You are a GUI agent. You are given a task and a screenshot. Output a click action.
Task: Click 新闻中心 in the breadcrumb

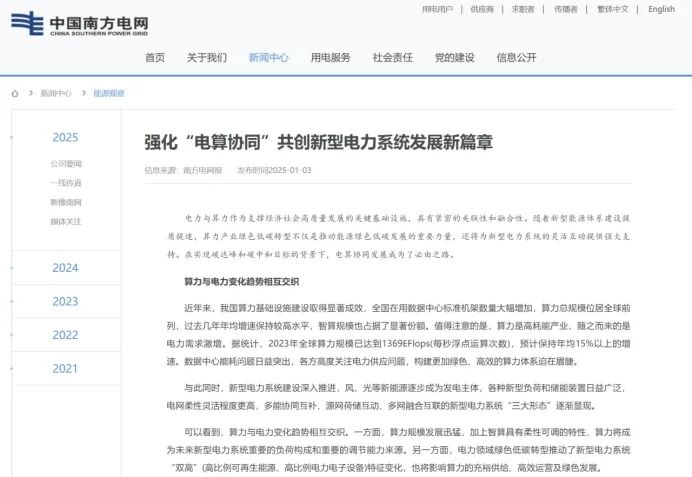tap(56, 93)
